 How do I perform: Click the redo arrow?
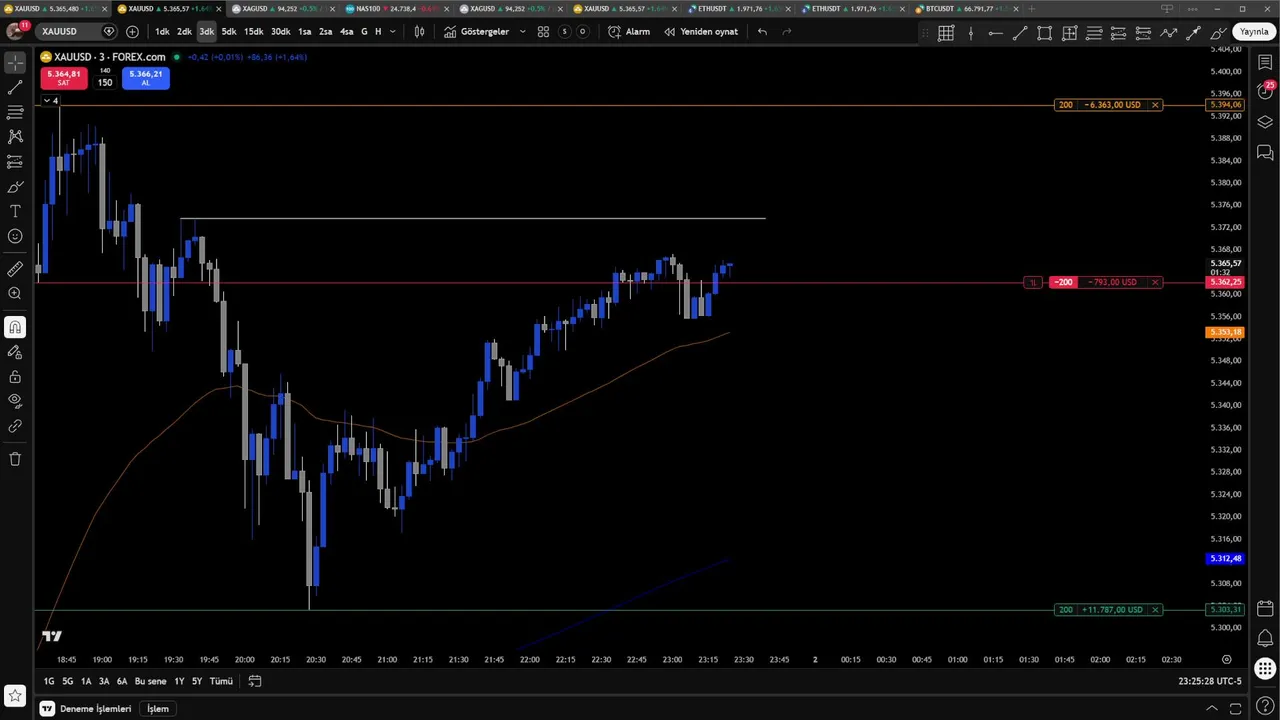coord(786,31)
